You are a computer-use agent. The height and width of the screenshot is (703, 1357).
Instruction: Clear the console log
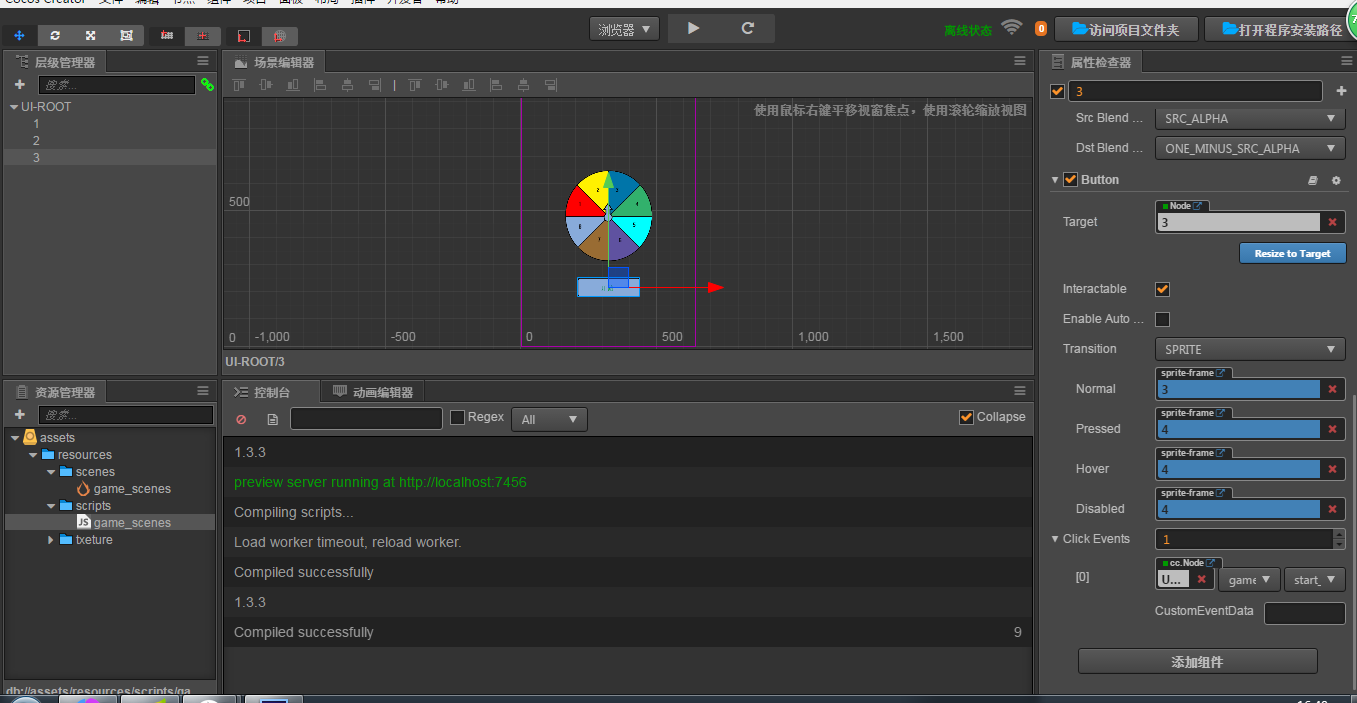241,419
